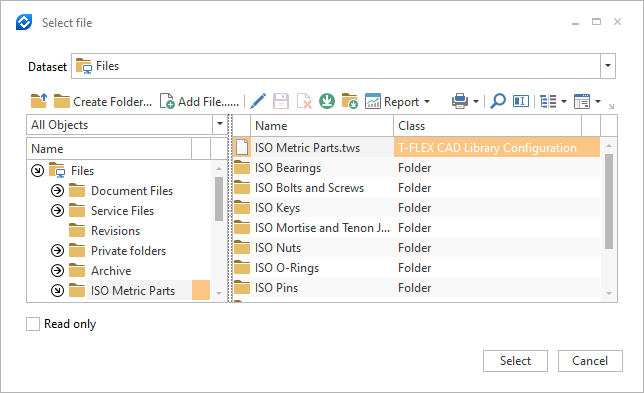Select ISO Metric Parts.tws file
644x393 pixels.
pos(307,147)
